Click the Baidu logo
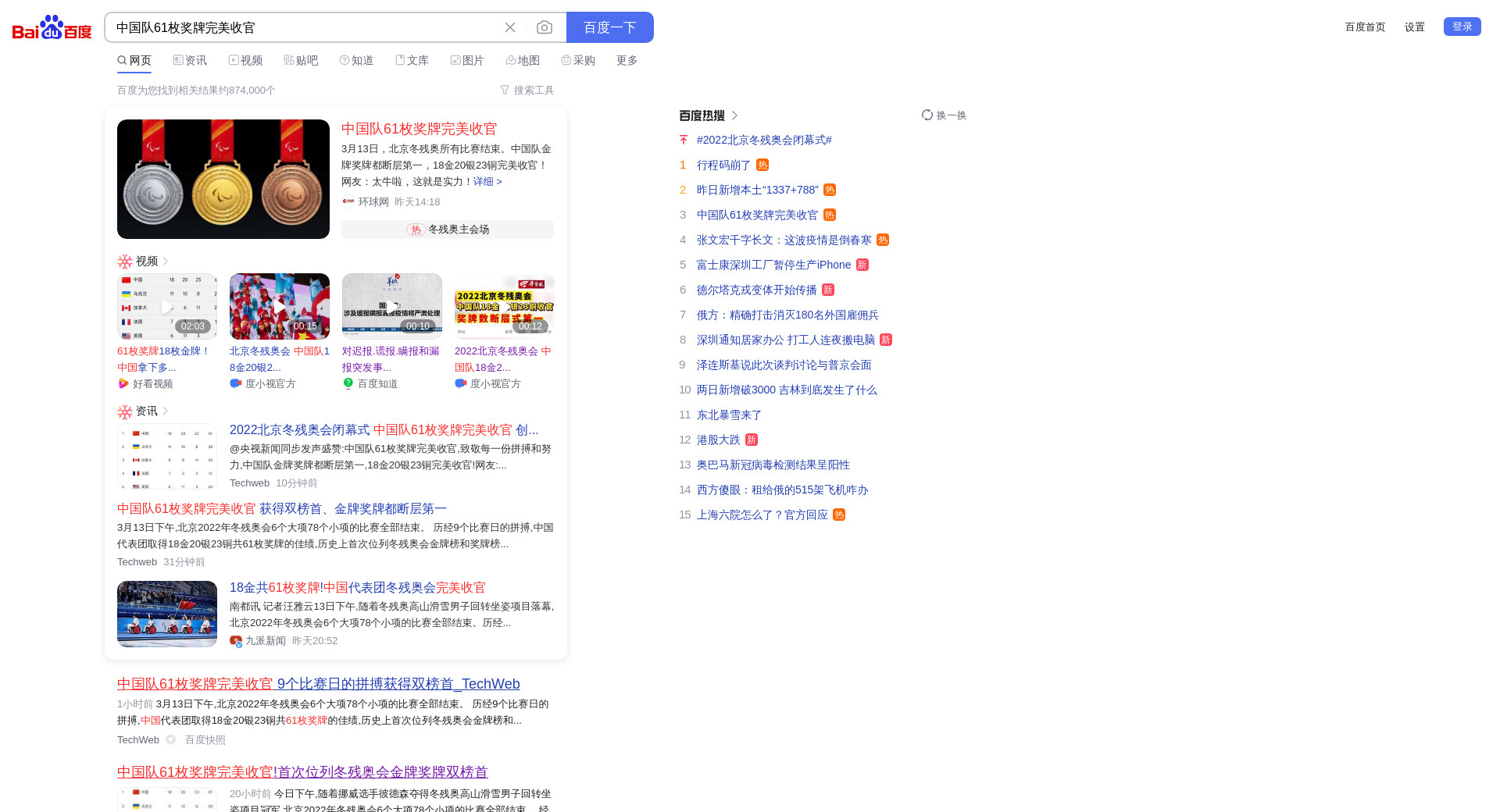 click(52, 27)
